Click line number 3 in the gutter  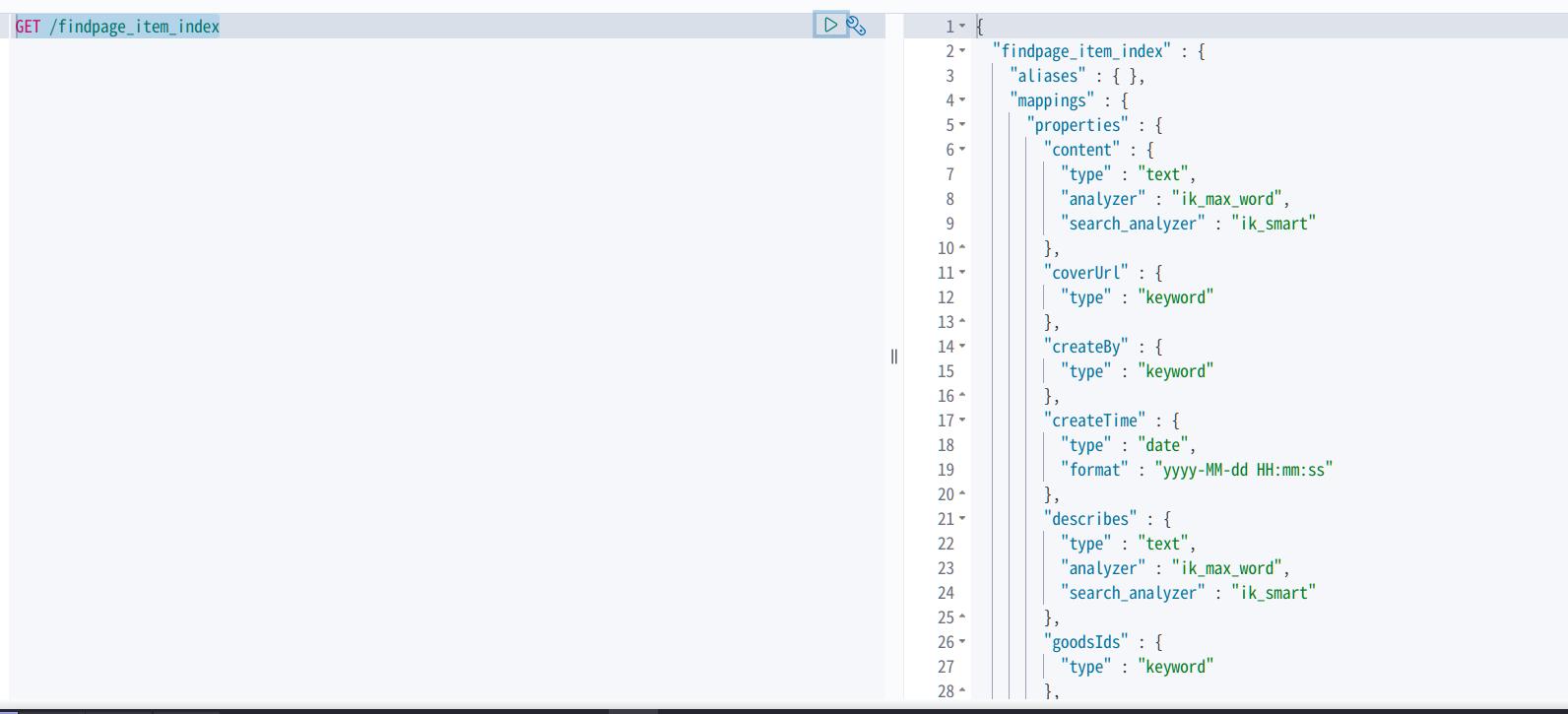(x=949, y=76)
